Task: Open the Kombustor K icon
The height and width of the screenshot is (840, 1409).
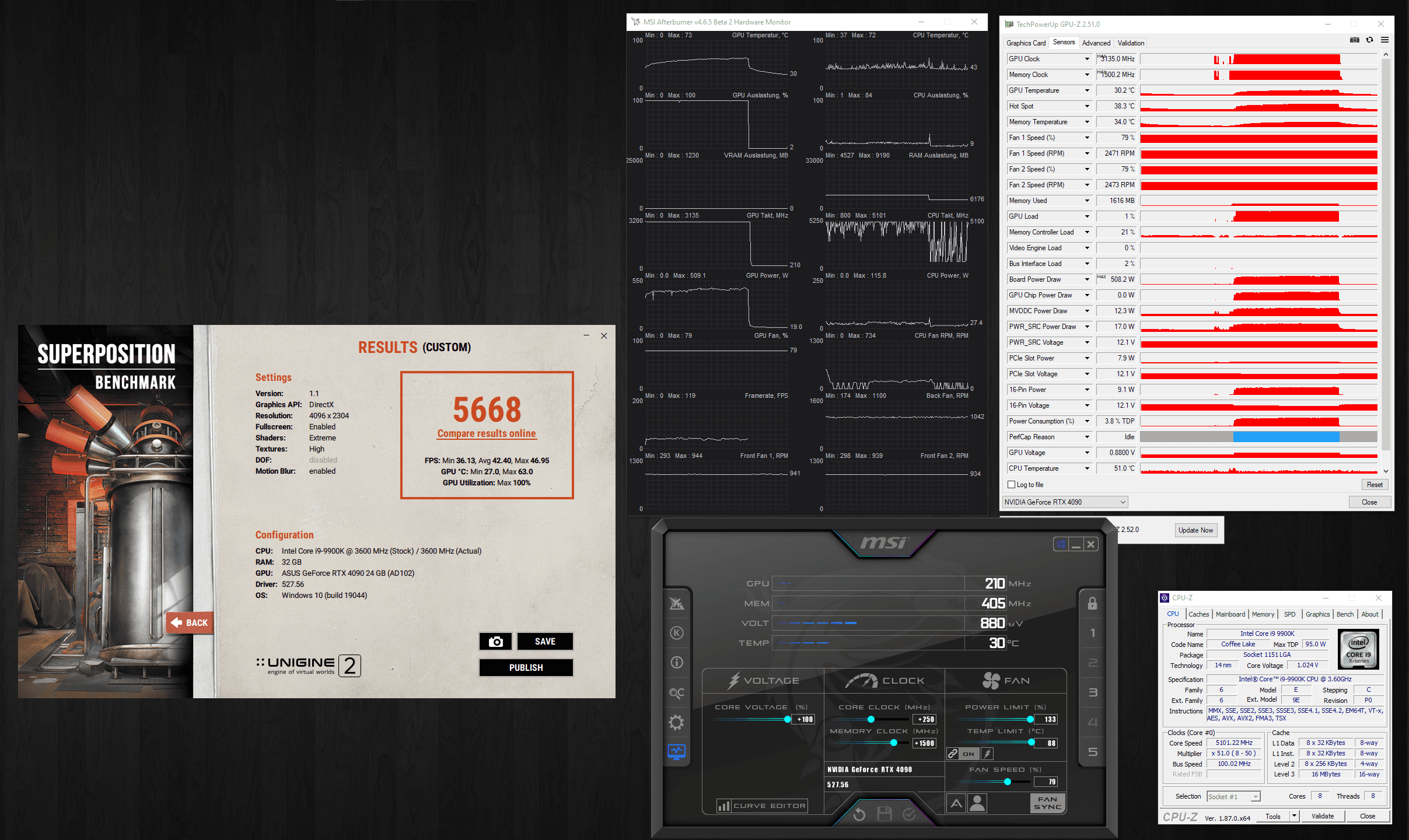Action: 676,633
